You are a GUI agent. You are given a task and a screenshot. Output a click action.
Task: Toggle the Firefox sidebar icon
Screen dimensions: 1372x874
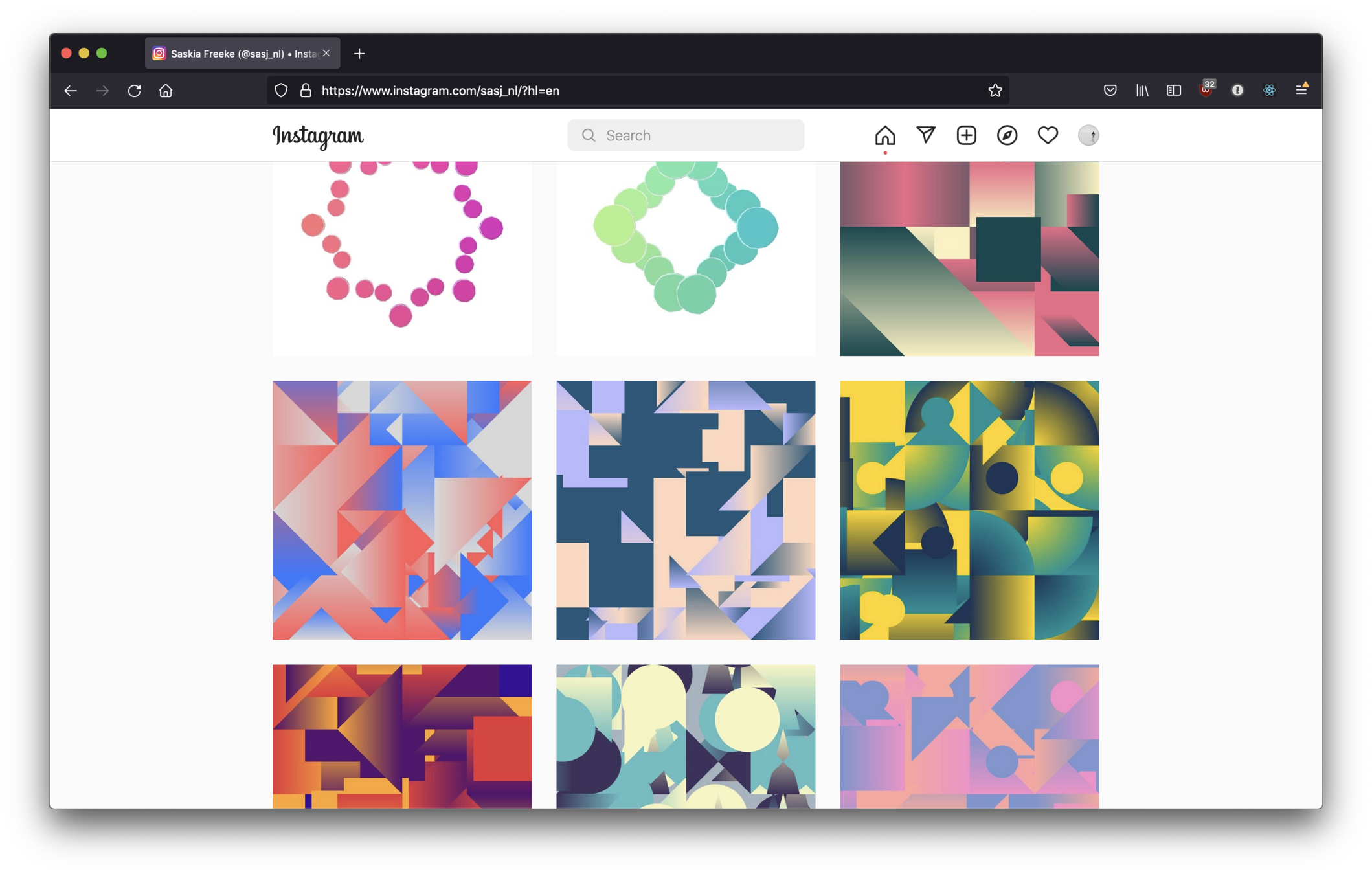pyautogui.click(x=1173, y=91)
